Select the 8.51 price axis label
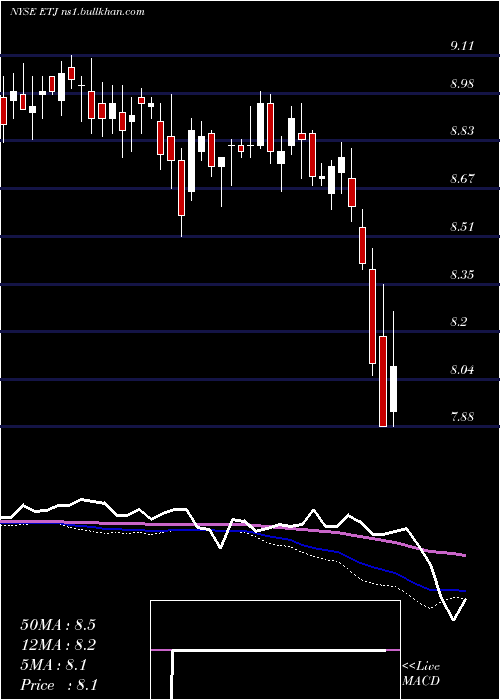The width and height of the screenshot is (500, 700). point(462,226)
